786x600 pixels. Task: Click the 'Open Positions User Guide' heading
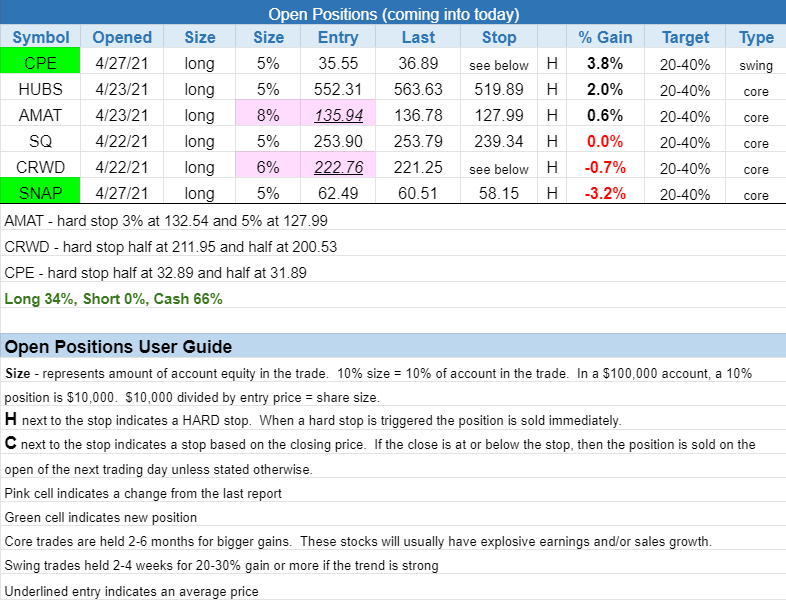pyautogui.click(x=118, y=346)
